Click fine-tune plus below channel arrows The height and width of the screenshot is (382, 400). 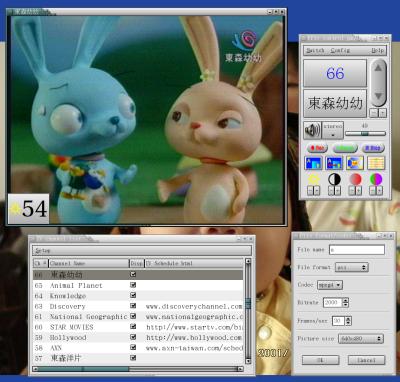382,113
